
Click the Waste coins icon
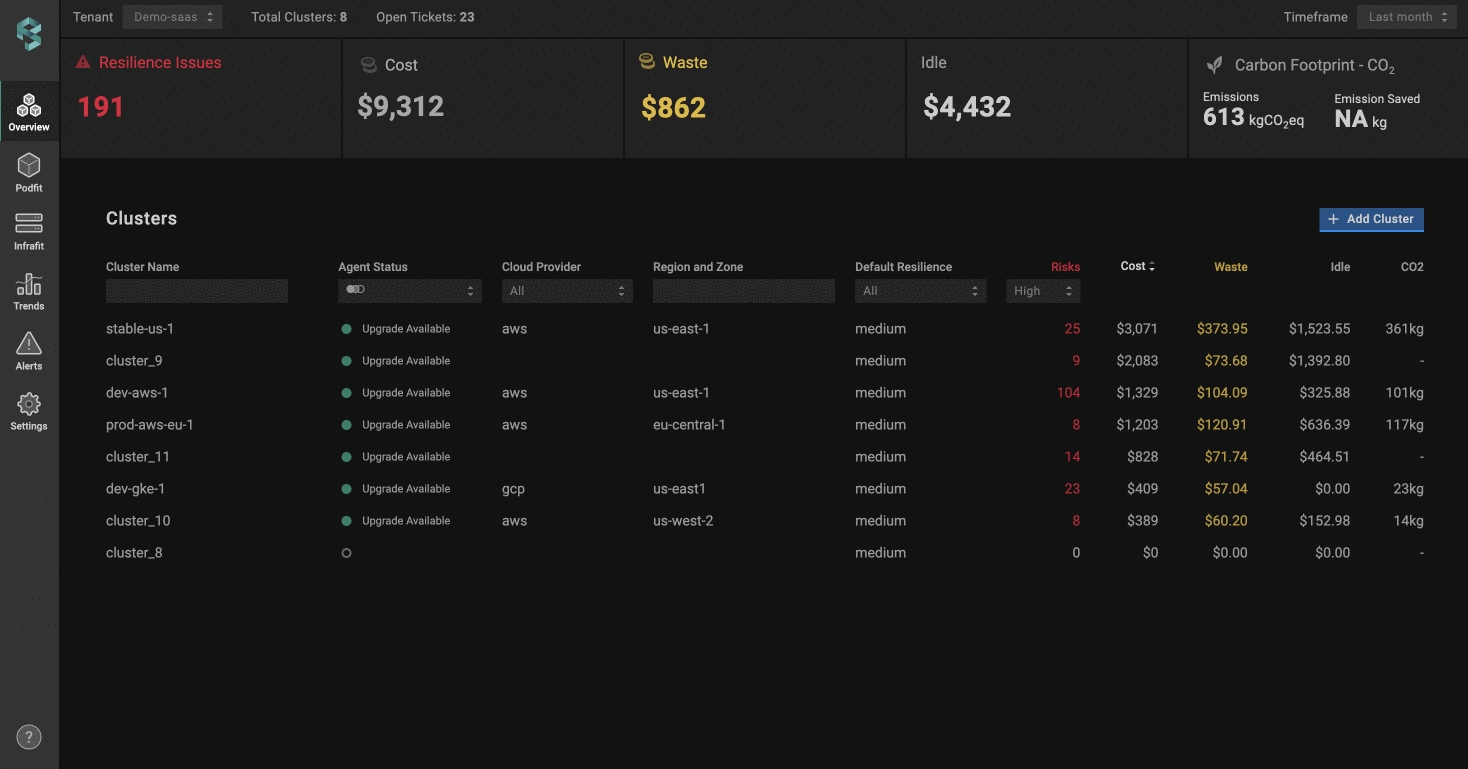click(x=647, y=62)
